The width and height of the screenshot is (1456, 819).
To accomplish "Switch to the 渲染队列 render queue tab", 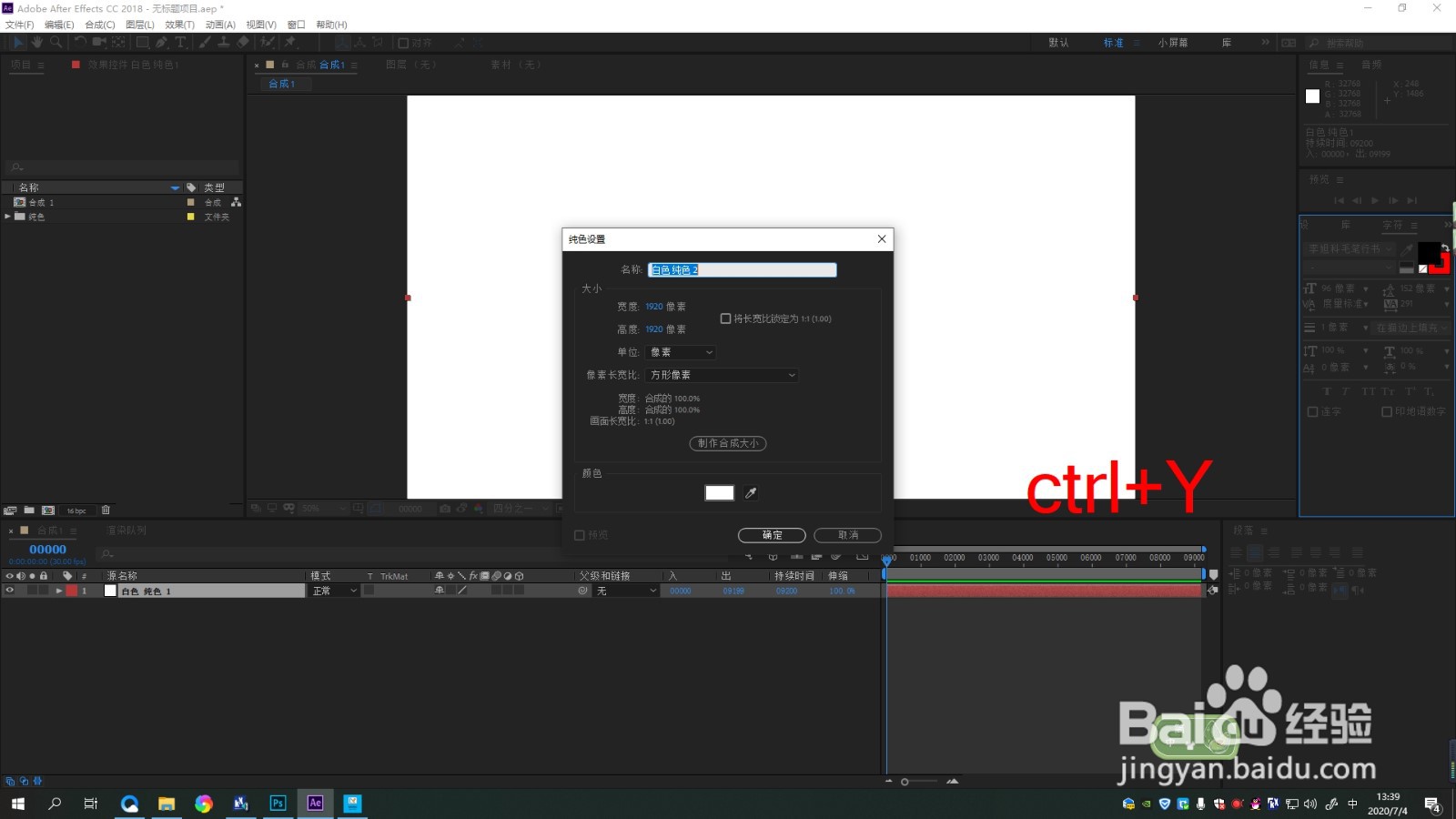I will (126, 531).
